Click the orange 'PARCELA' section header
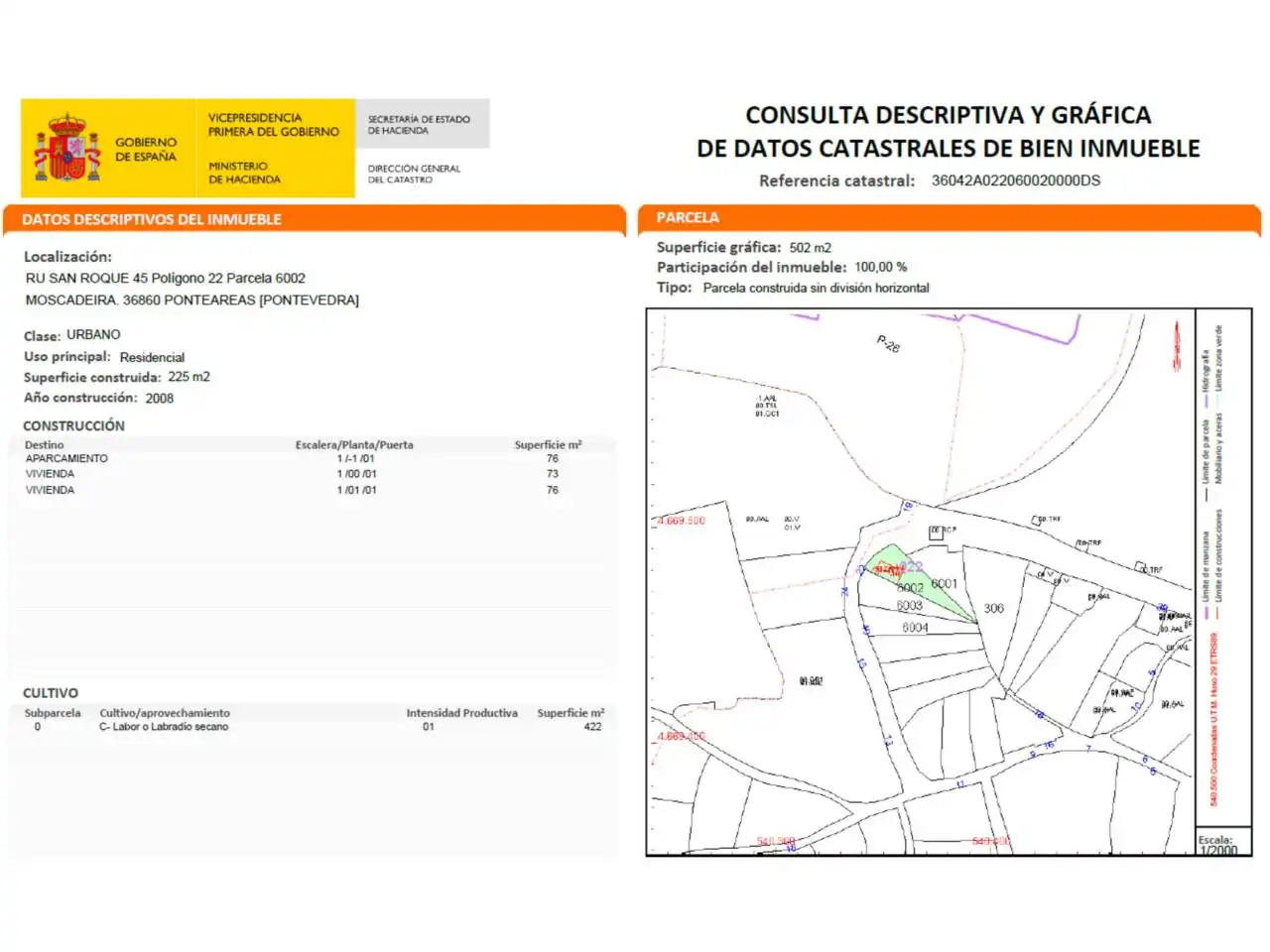This screenshot has height=952, width=1270. click(688, 217)
